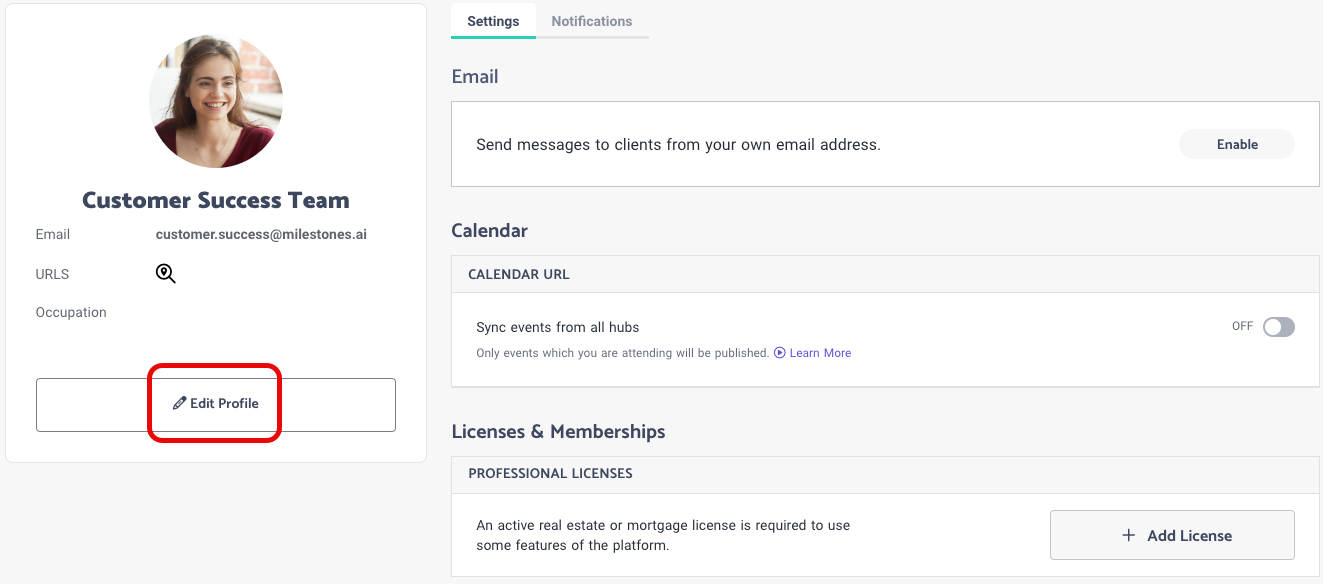Viewport: 1323px width, 584px height.
Task: Click the profile avatar photo
Action: 216,100
